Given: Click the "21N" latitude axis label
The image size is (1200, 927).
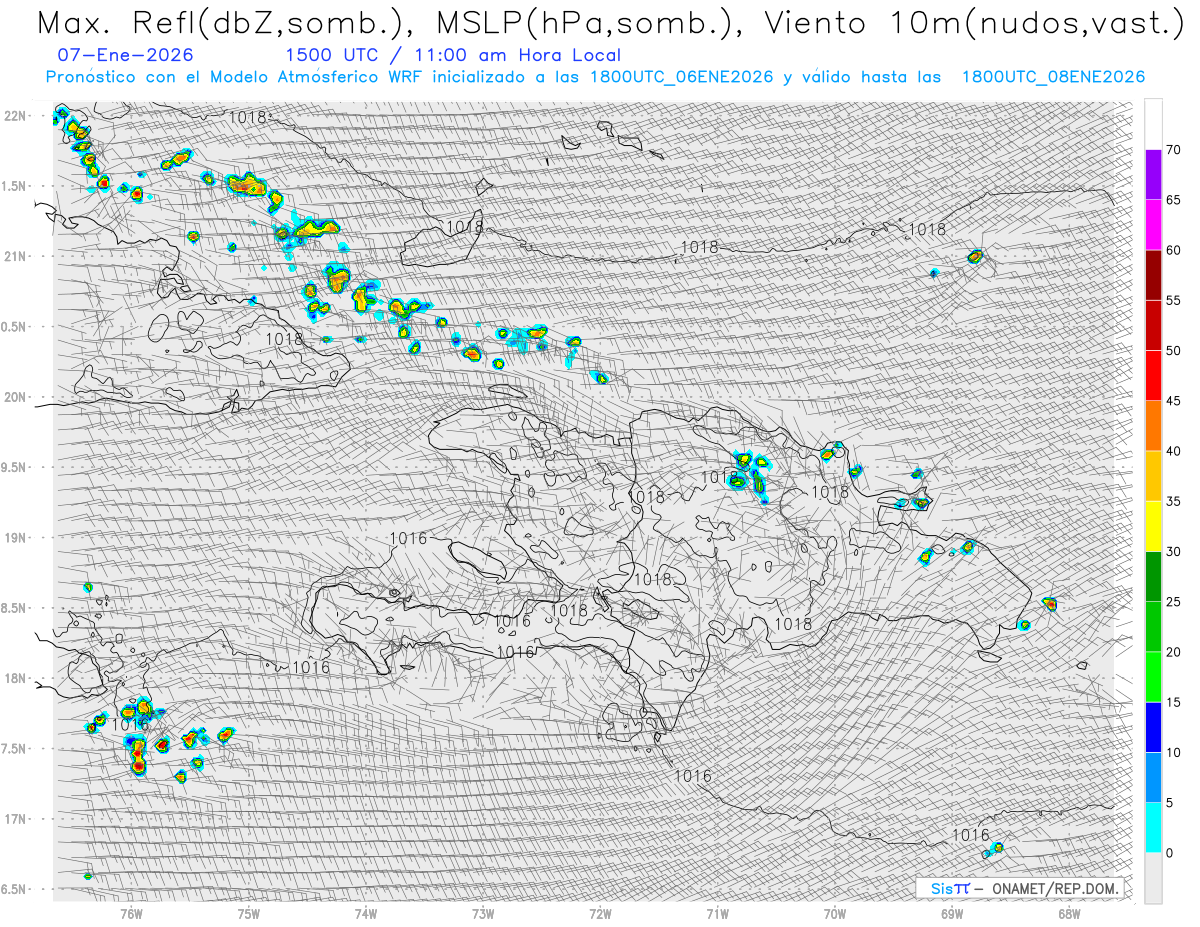Looking at the screenshot, I should 16,256.
